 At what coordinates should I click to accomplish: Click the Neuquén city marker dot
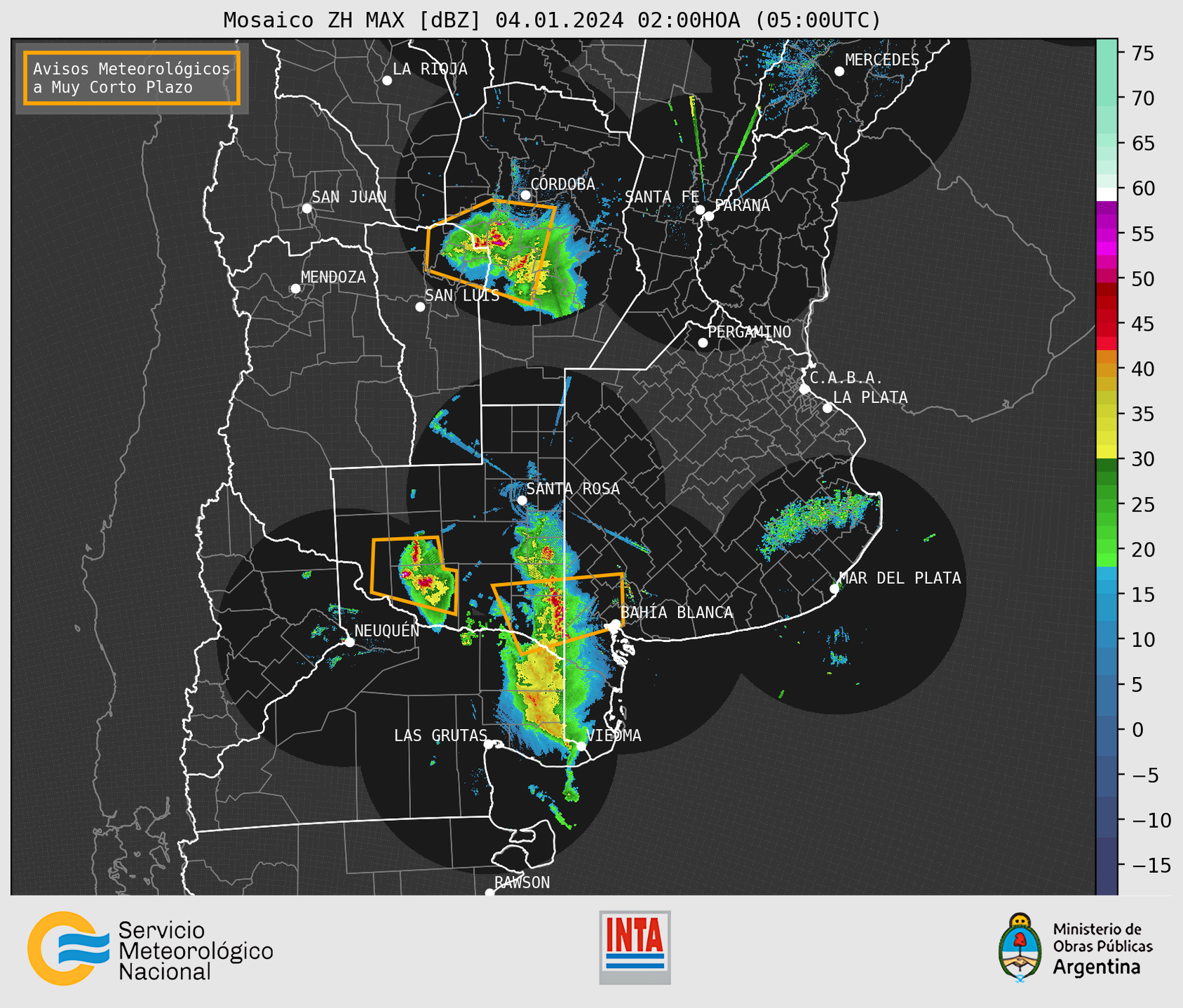point(349,642)
